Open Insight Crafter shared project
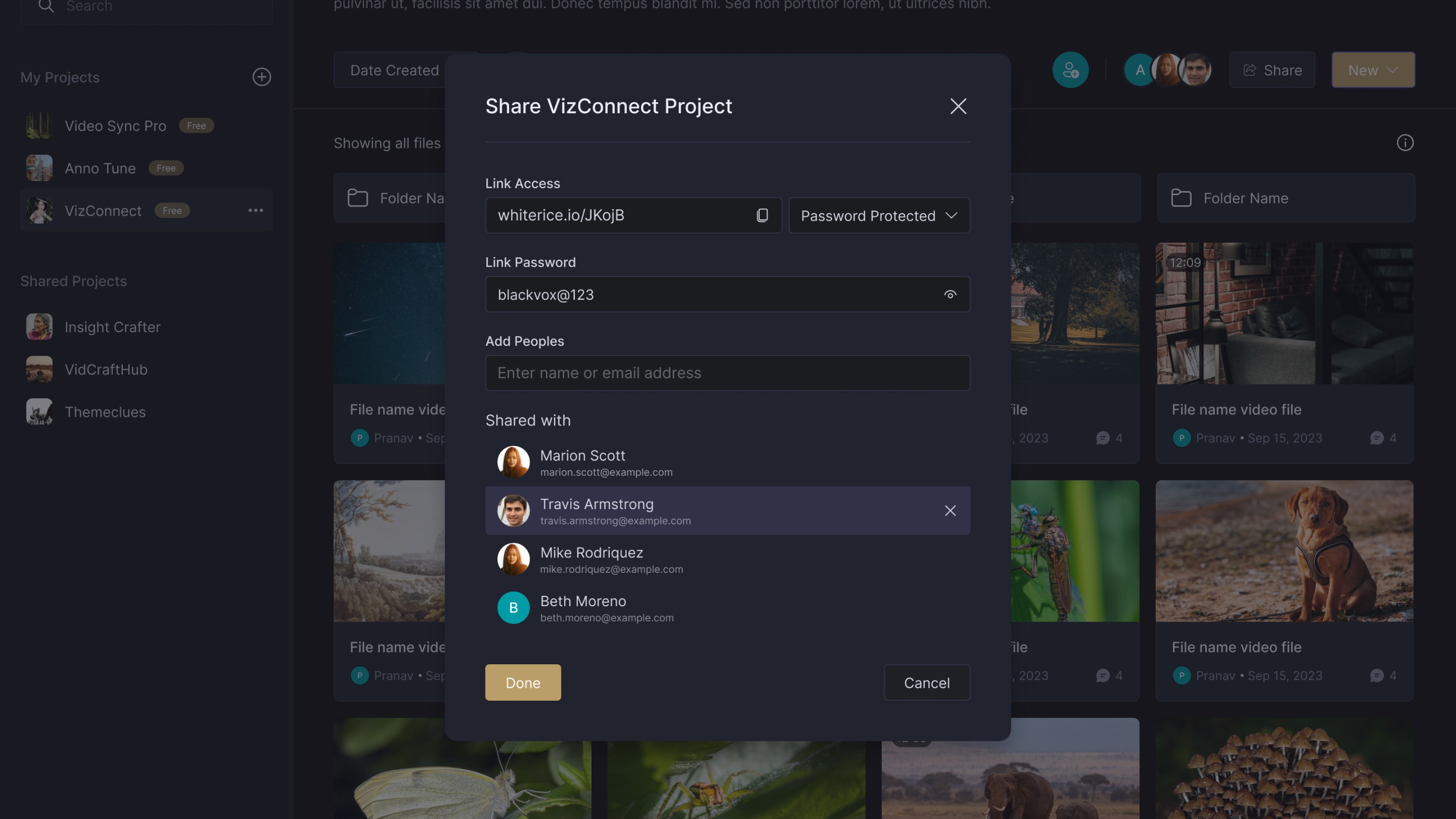 112,327
